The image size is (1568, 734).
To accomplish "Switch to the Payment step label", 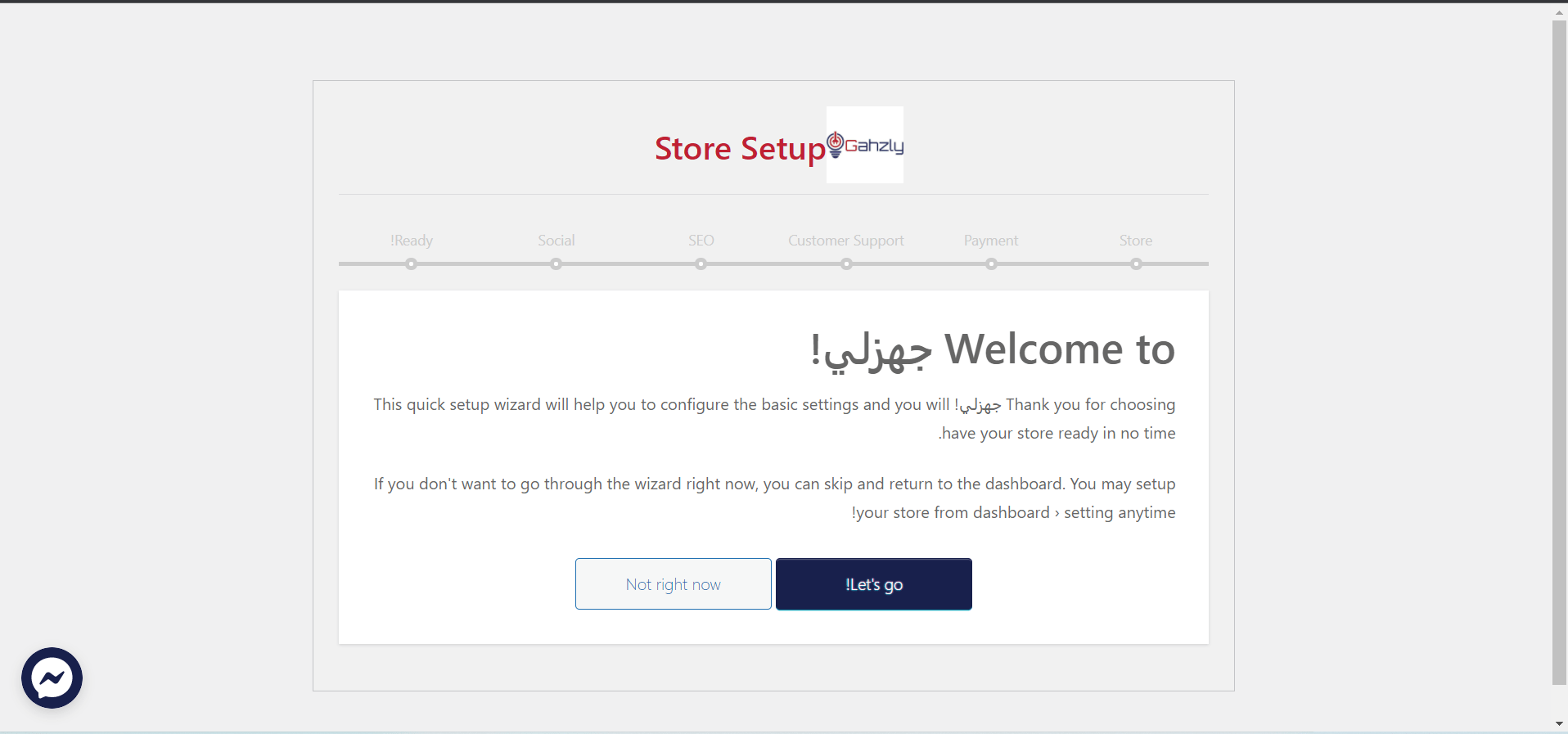I will coord(991,241).
